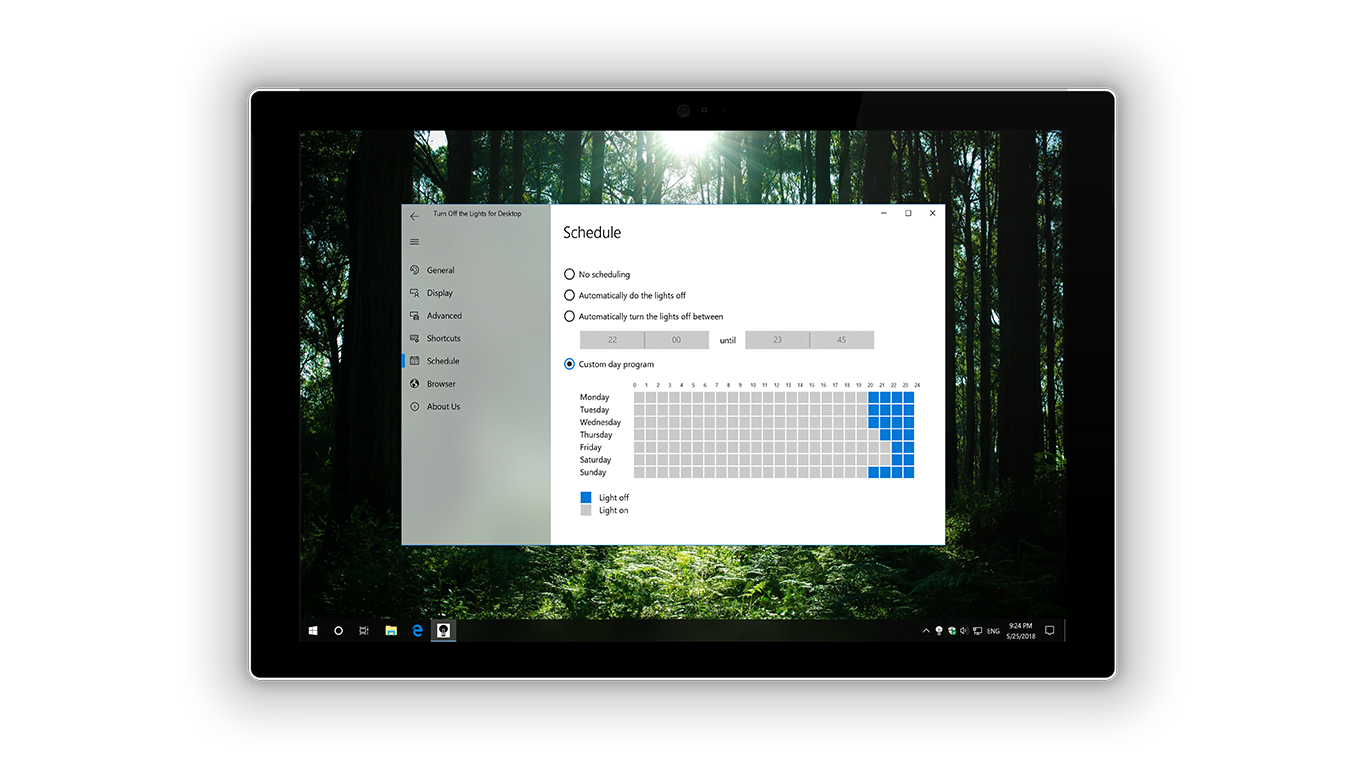Image resolution: width=1366 pixels, height=768 pixels.
Task: Enable Automatically do the lights off
Action: coord(570,295)
